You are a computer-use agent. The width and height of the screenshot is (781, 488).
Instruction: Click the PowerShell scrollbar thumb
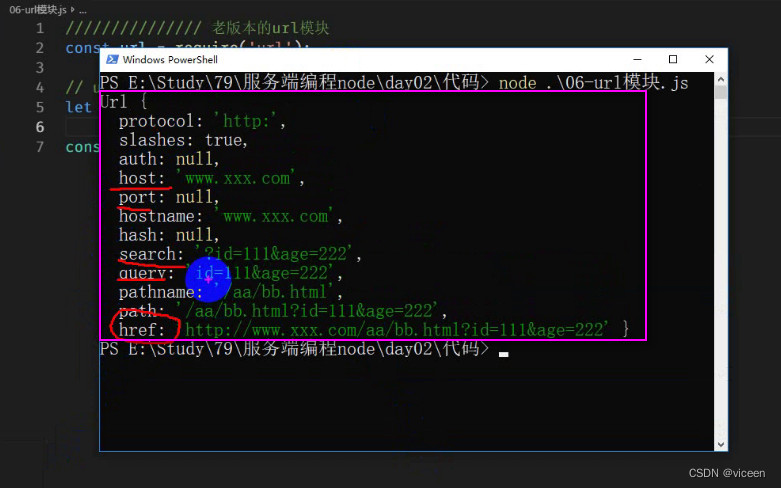tap(721, 93)
